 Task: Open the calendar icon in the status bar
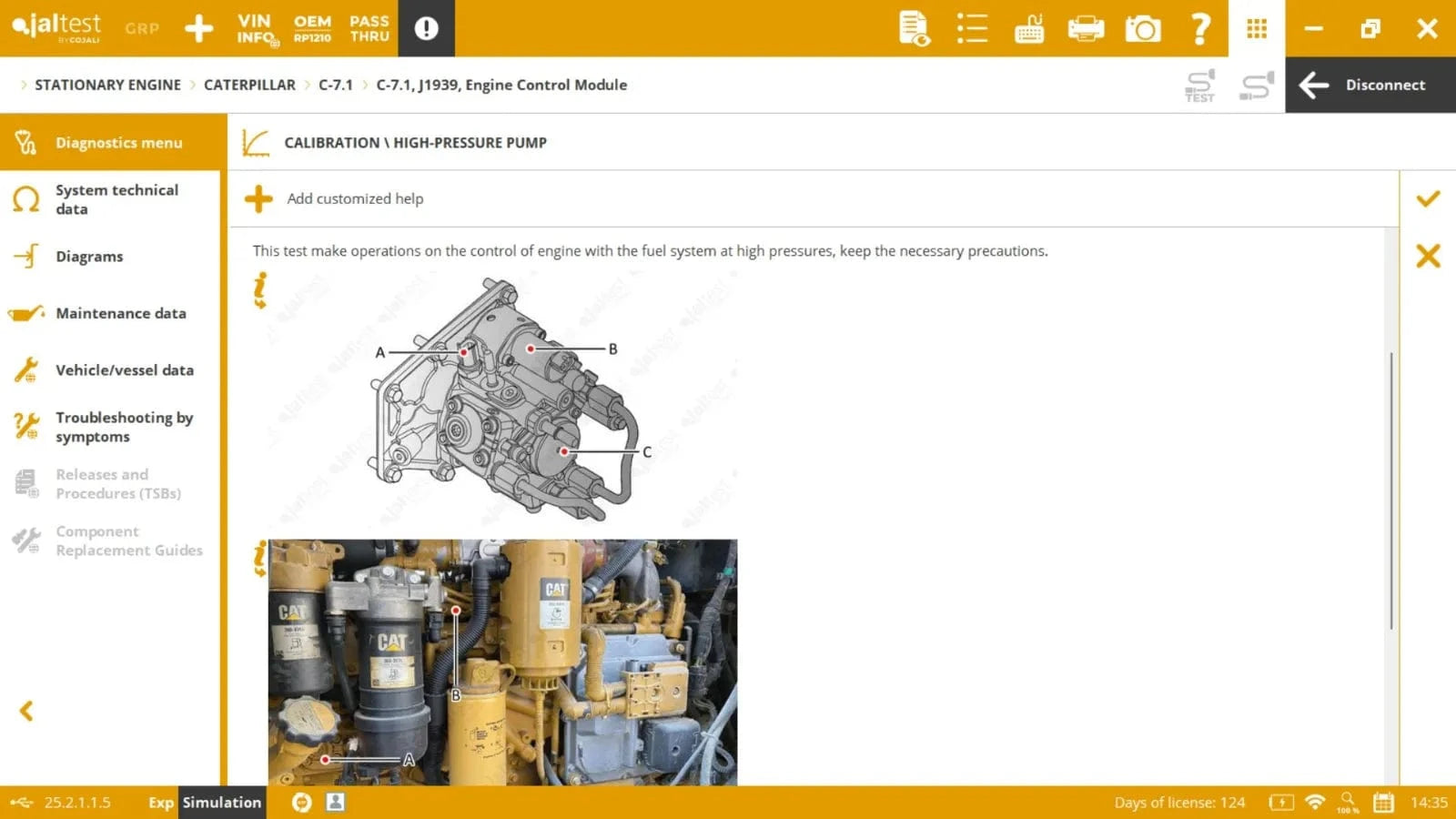[1384, 801]
